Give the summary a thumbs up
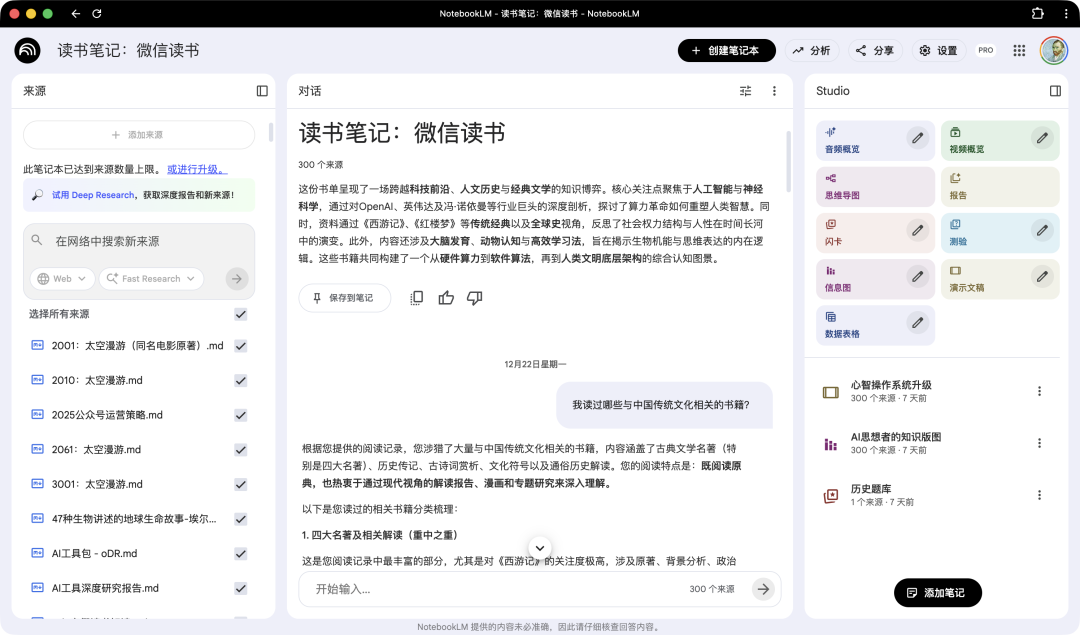The image size is (1080, 635). (x=446, y=298)
